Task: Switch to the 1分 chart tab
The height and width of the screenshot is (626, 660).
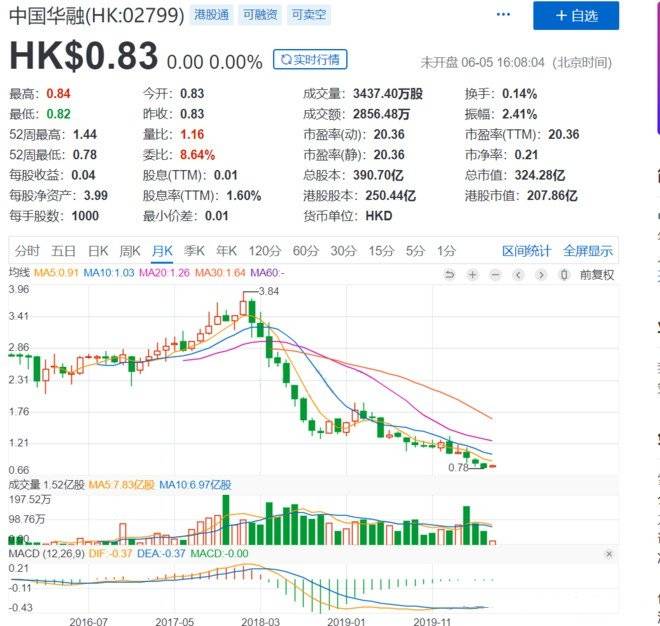Action: click(446, 251)
